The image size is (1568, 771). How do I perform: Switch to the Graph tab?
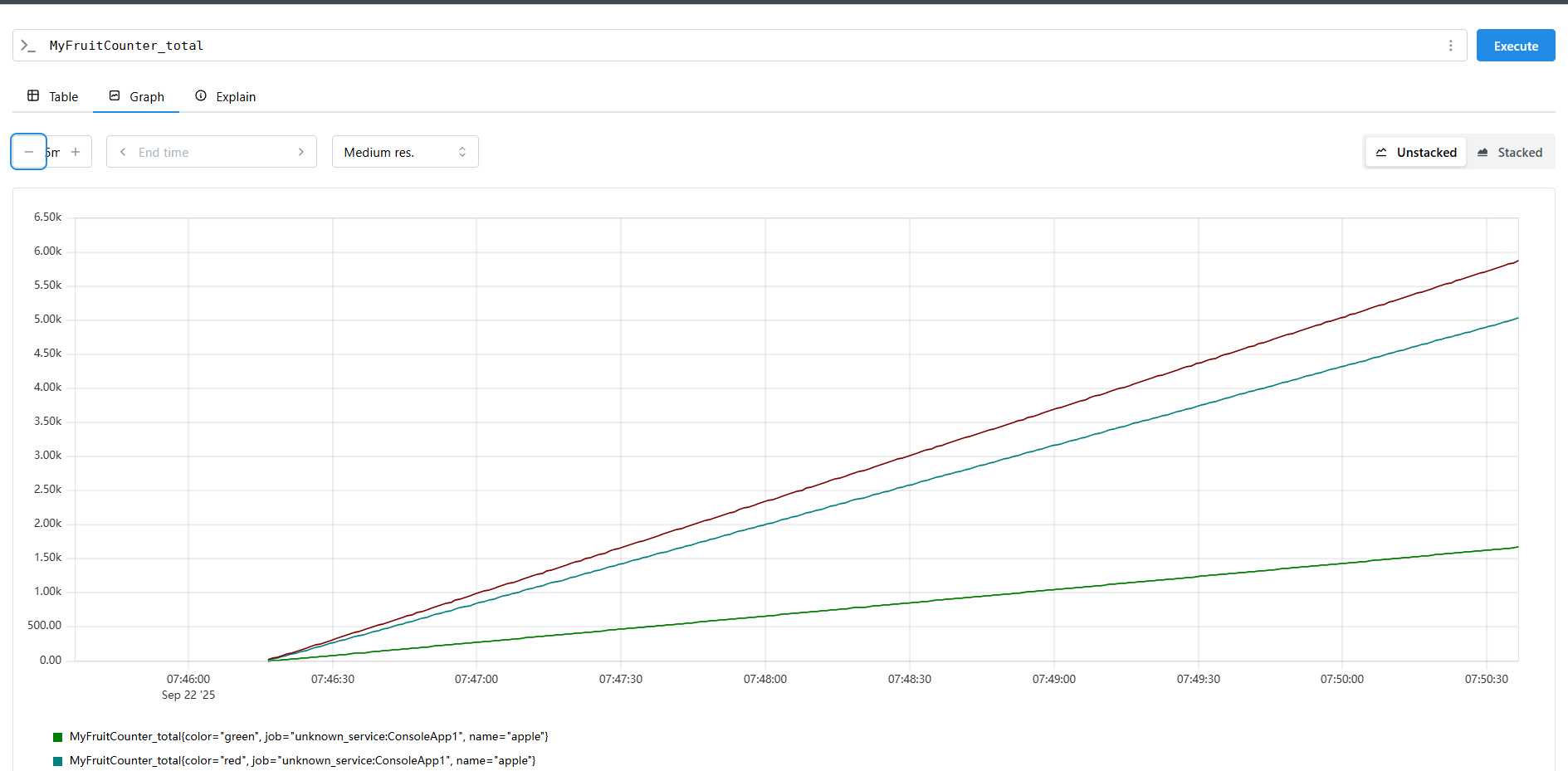pyautogui.click(x=136, y=96)
